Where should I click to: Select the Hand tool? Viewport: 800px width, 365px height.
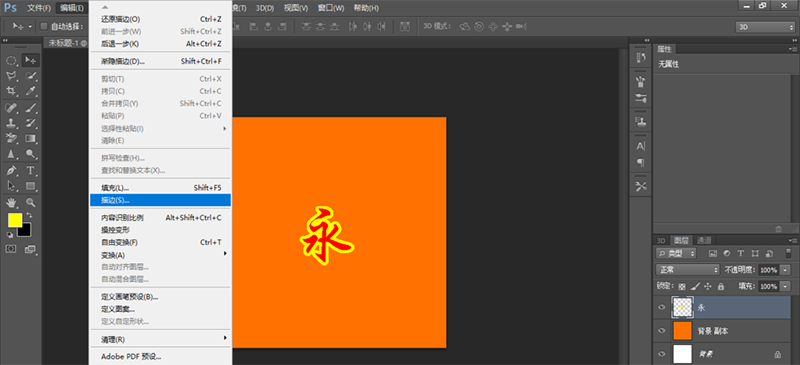[x=11, y=202]
